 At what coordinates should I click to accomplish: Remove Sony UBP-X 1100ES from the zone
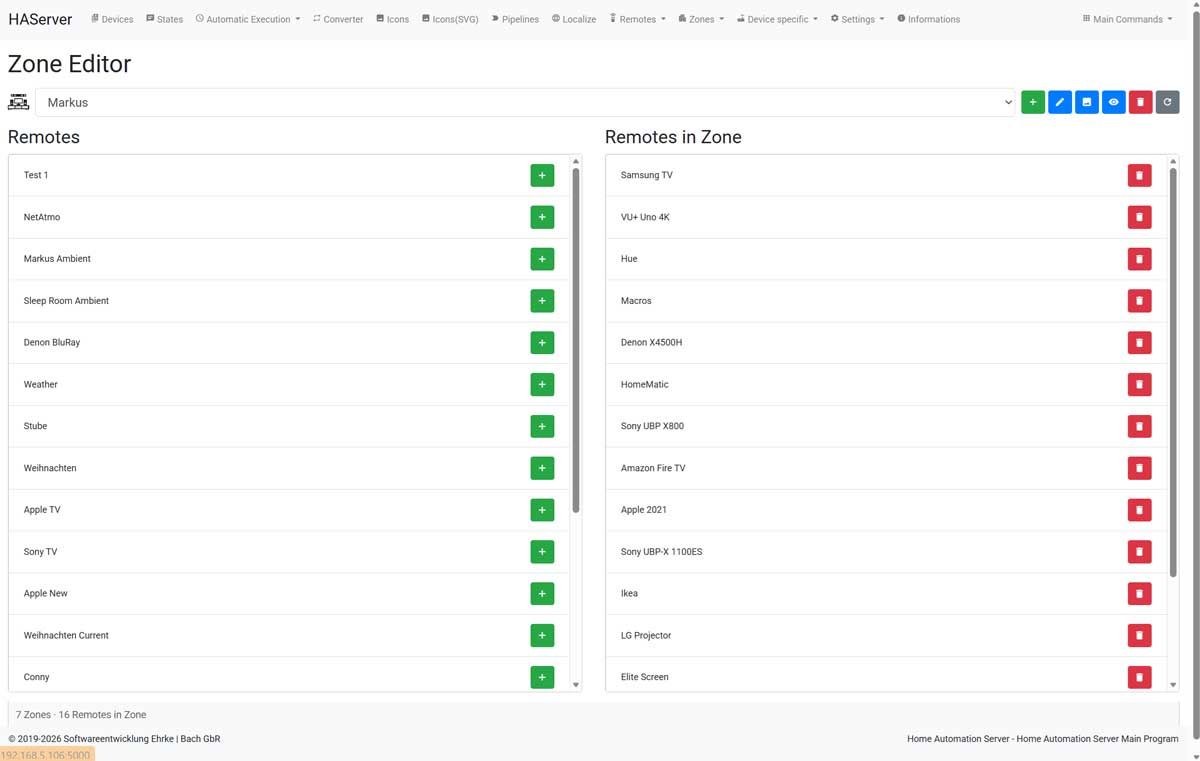(x=1139, y=552)
